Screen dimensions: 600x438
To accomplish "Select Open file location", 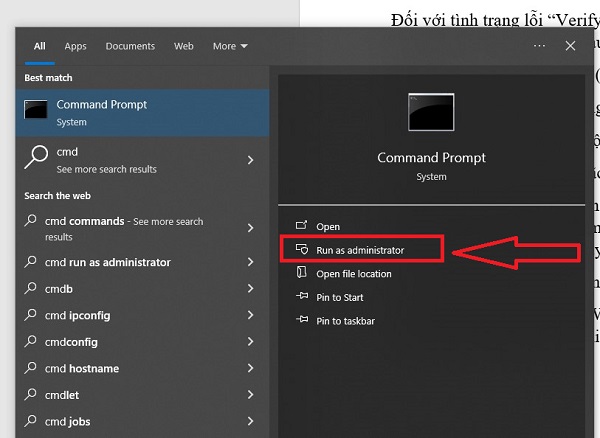I will coord(354,274).
